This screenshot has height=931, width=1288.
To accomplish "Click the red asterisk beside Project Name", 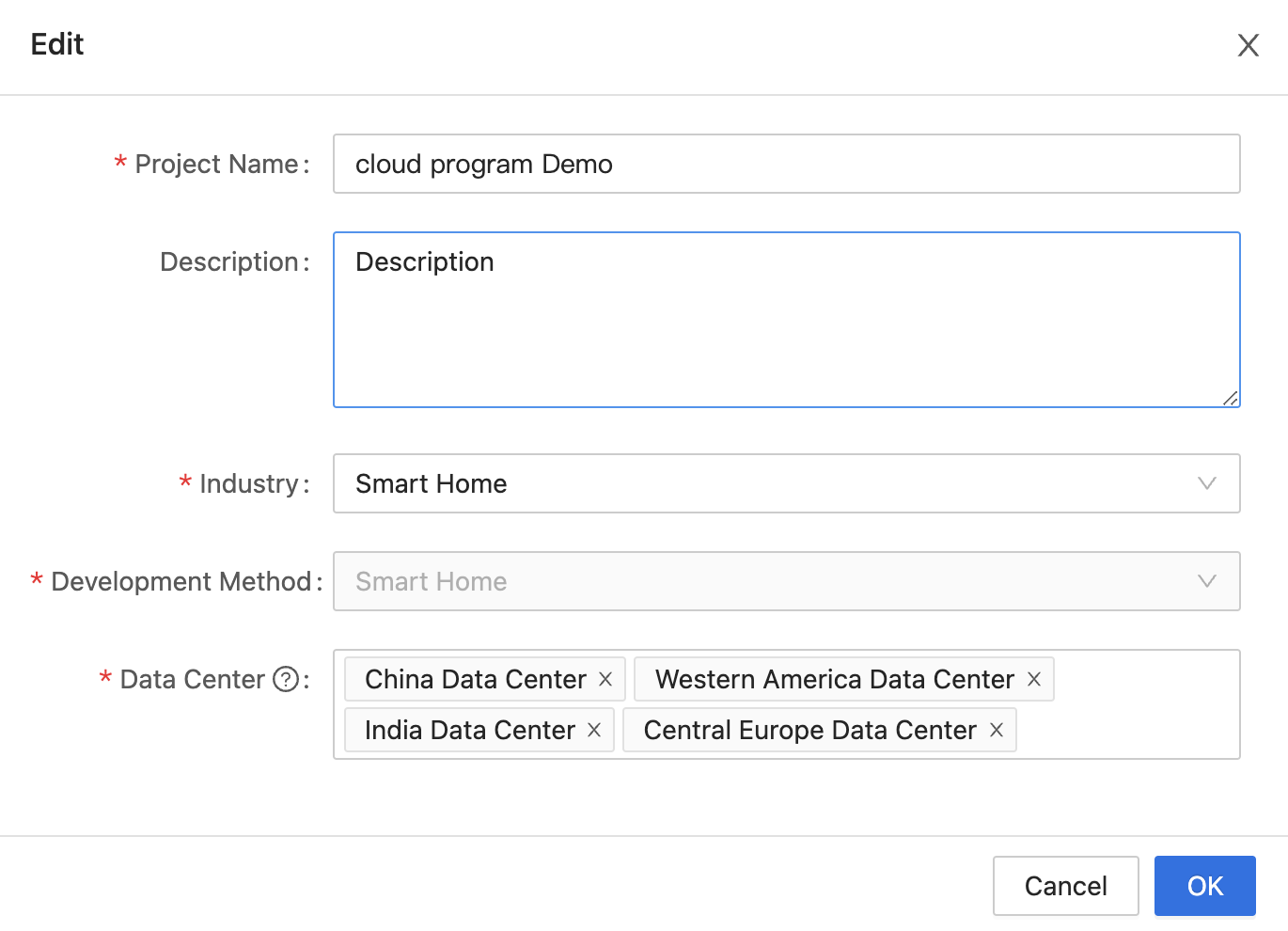I will [119, 163].
